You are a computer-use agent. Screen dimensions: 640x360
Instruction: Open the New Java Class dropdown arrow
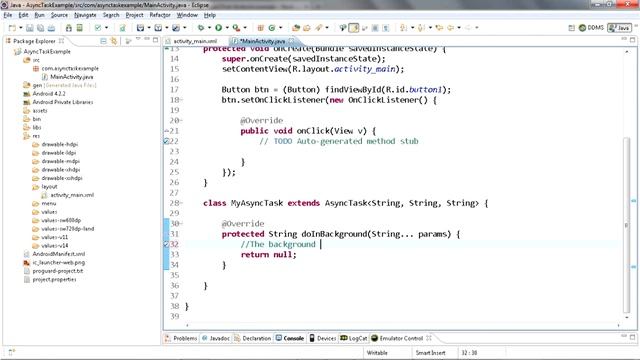(x=280, y=28)
